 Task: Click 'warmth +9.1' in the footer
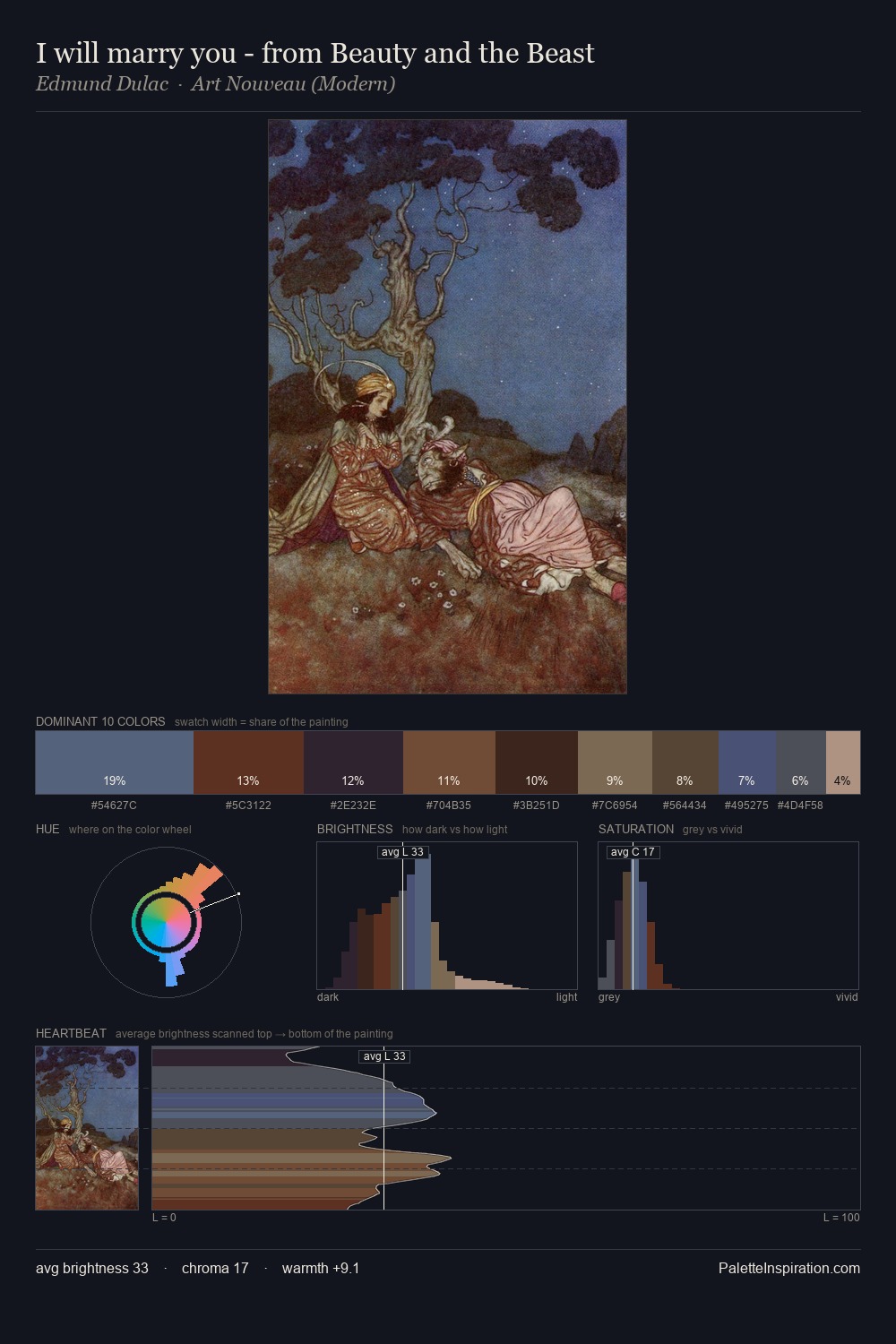pyautogui.click(x=321, y=1268)
